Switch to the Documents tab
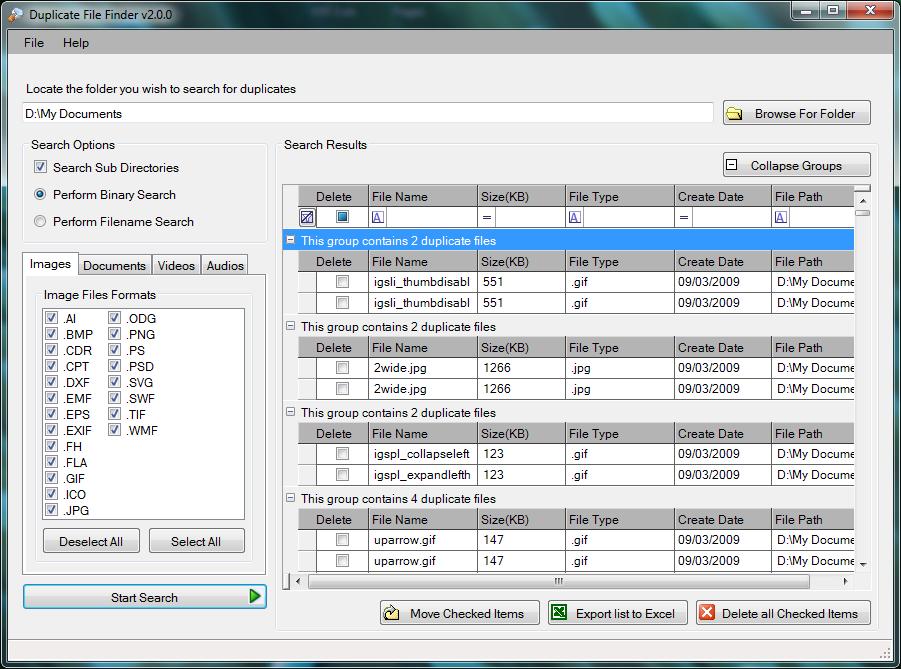The height and width of the screenshot is (669, 901). click(x=114, y=266)
